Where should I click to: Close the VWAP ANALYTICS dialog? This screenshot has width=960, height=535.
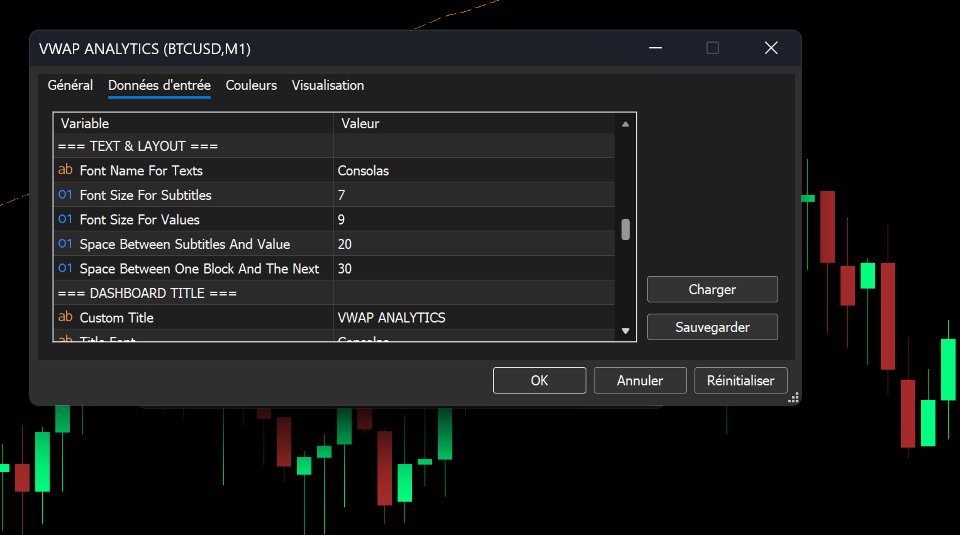[x=771, y=48]
